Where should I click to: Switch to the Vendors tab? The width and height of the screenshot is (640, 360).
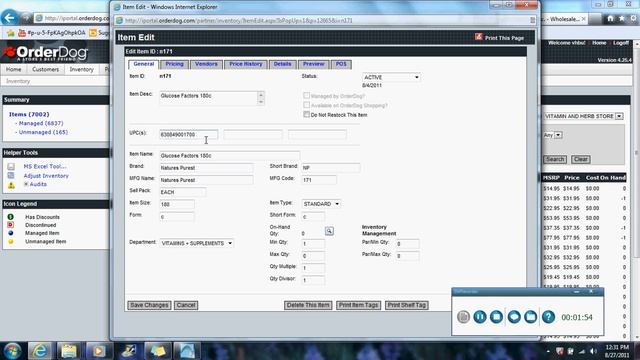206,64
